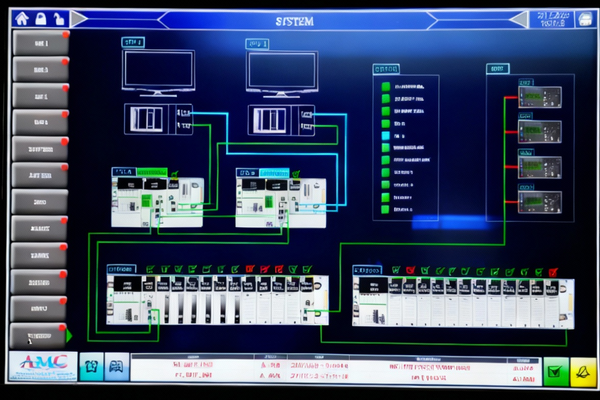
Task: Select the fourth left sidebar menu button
Action: (39, 123)
